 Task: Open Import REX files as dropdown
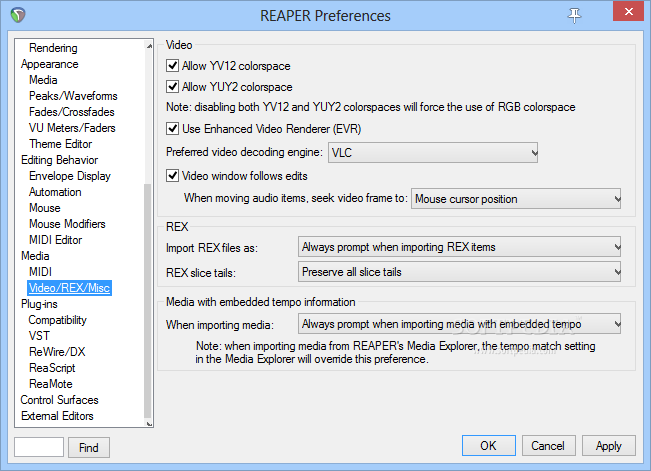coord(460,247)
